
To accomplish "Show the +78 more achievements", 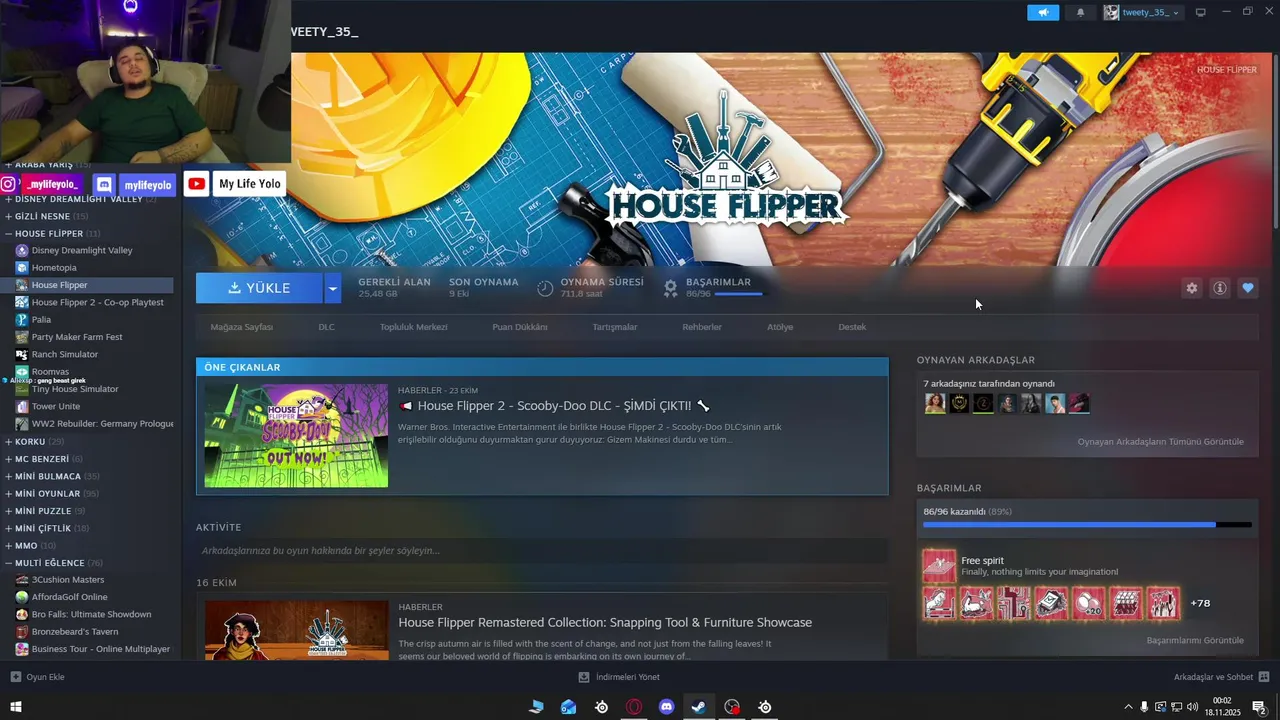I will [x=1200, y=603].
